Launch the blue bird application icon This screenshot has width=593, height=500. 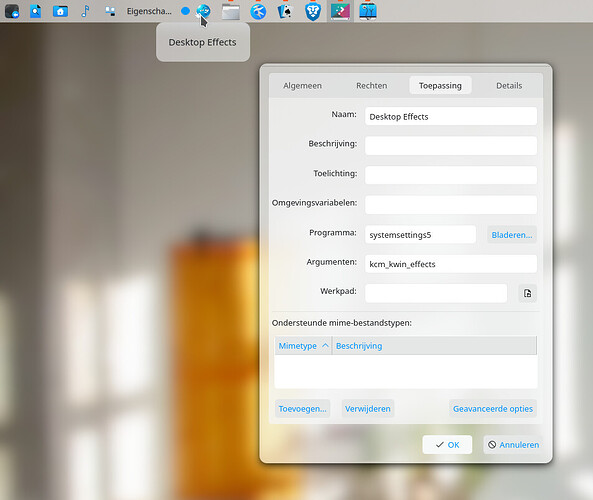[x=258, y=11]
